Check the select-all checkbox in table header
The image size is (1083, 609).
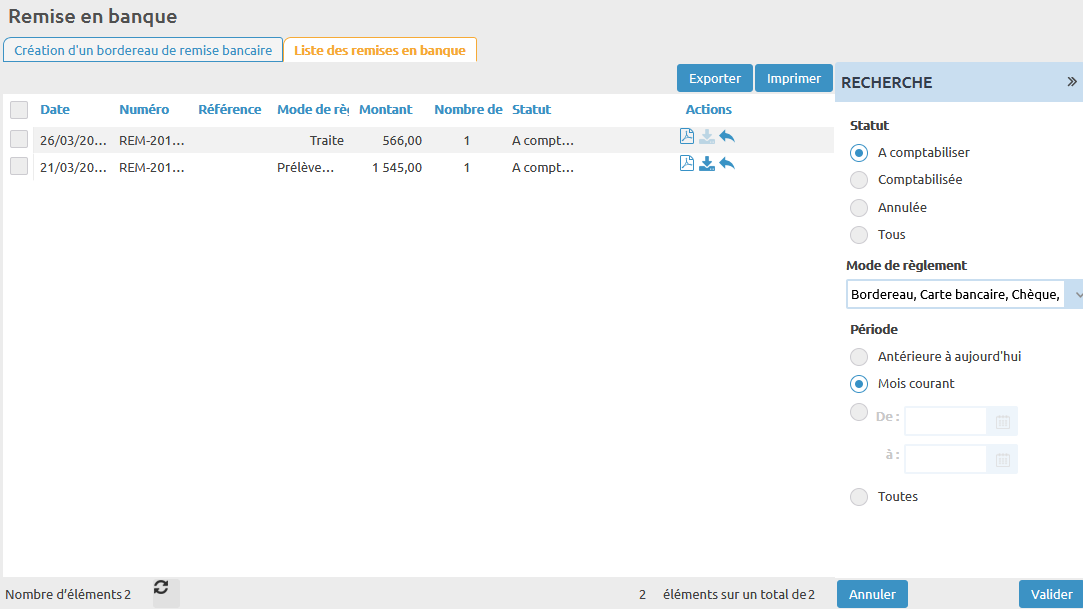(19, 110)
